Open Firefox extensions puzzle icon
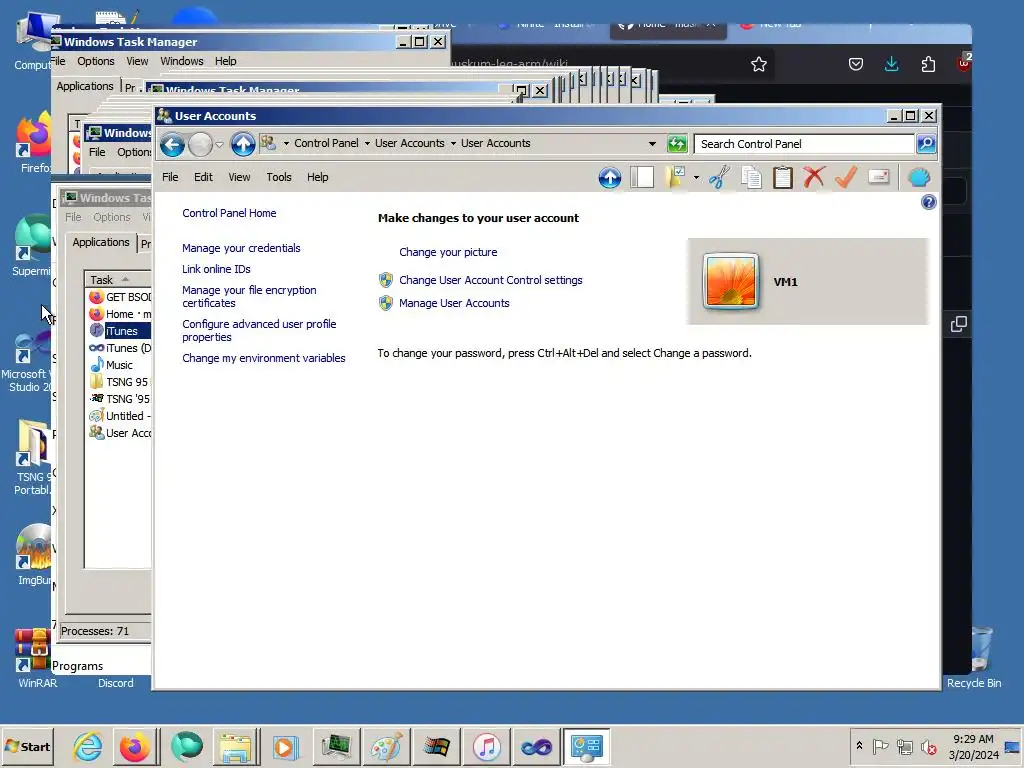 928,64
